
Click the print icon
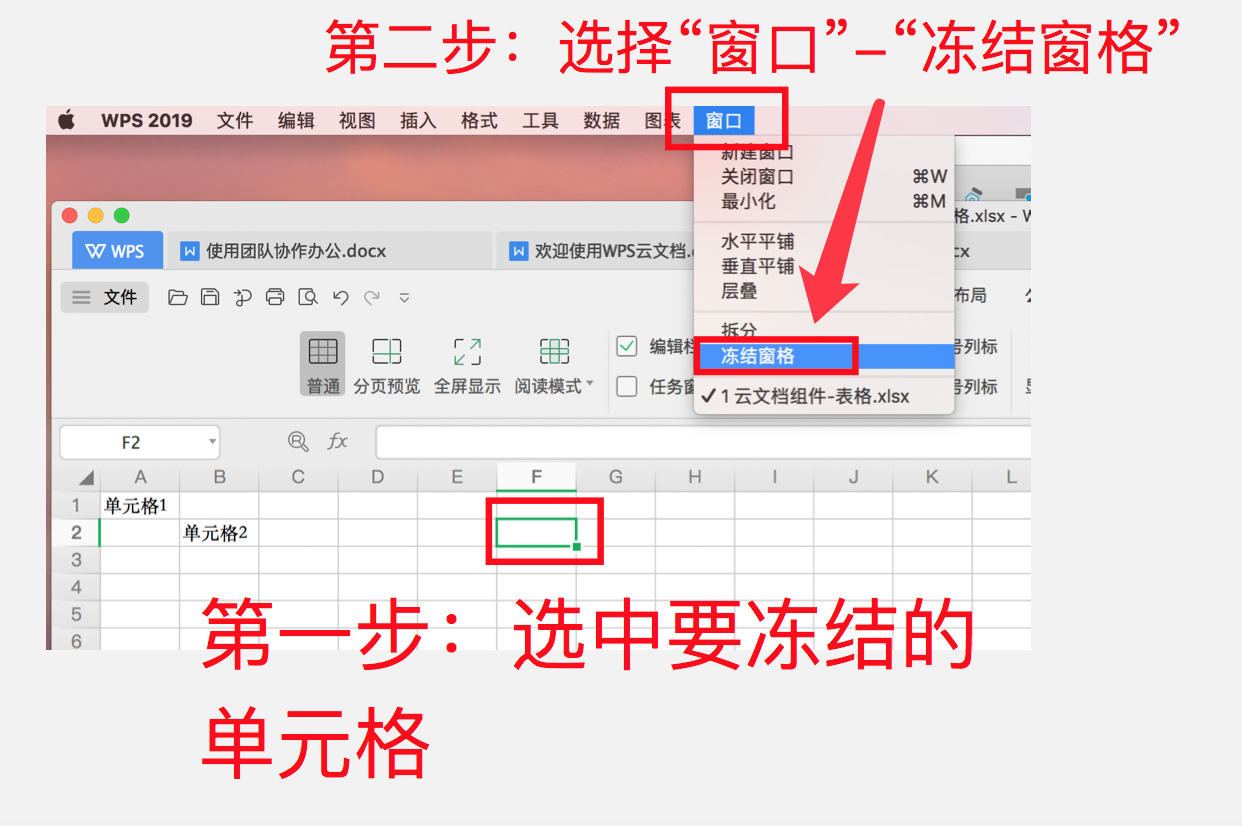tap(275, 297)
